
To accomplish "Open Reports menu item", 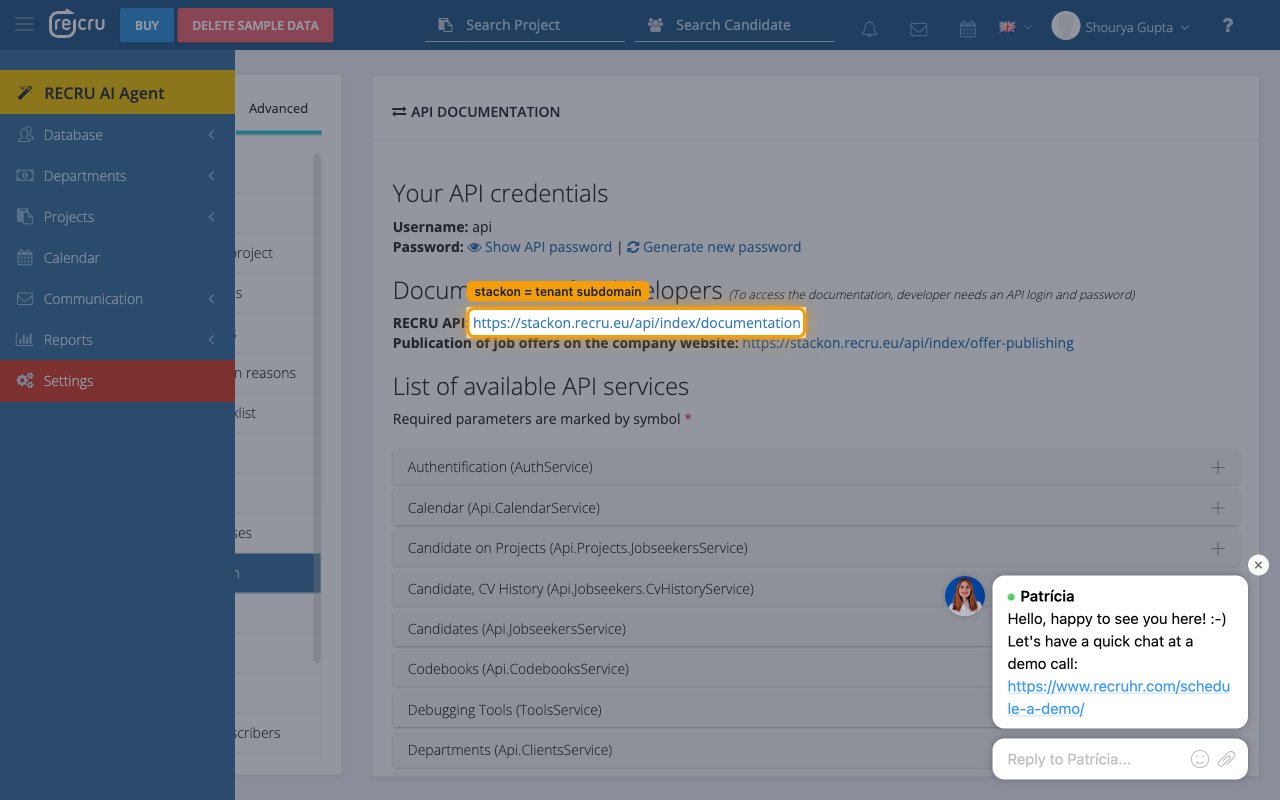I will click(x=117, y=340).
